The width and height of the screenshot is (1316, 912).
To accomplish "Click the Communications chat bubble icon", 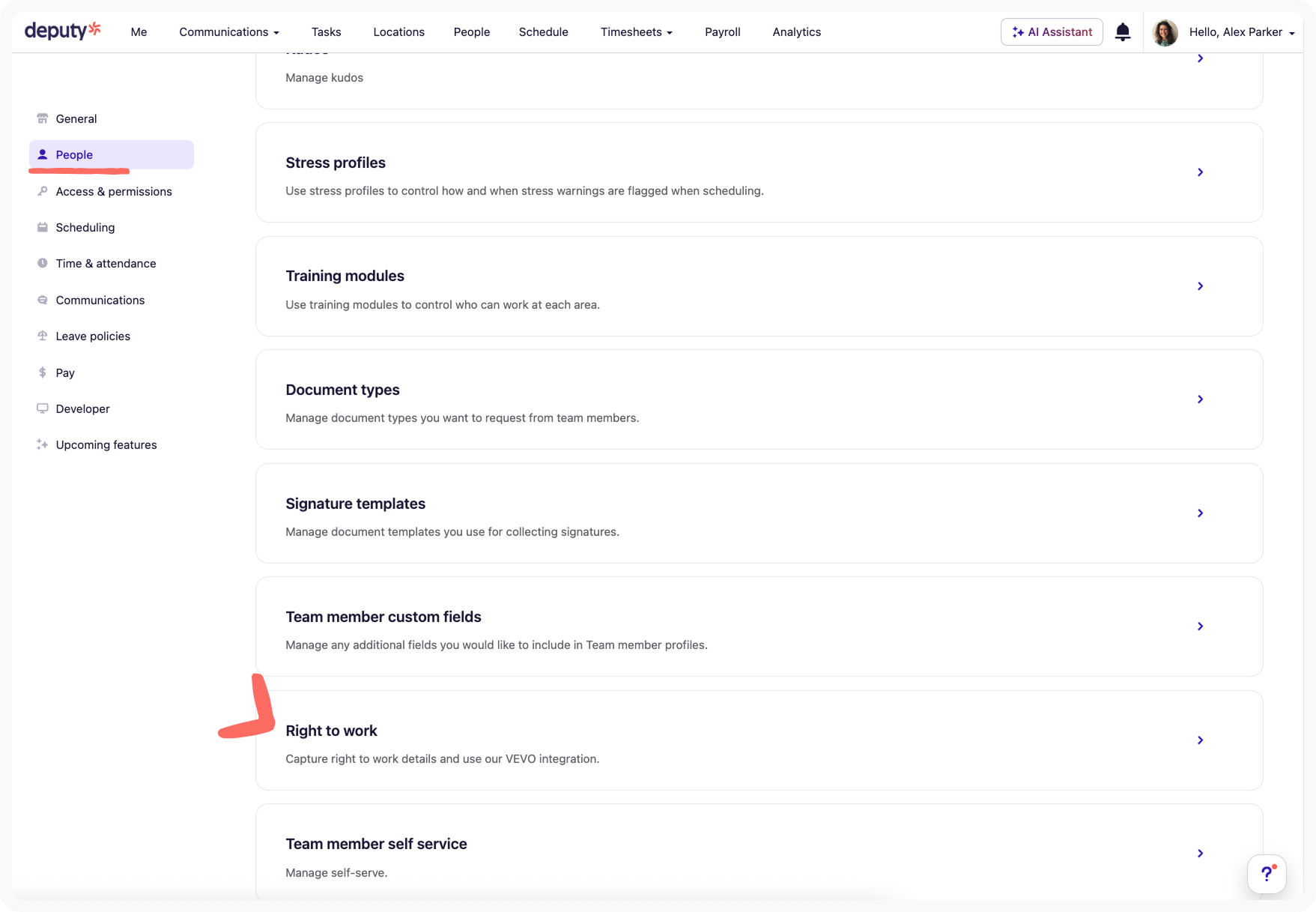I will [43, 300].
